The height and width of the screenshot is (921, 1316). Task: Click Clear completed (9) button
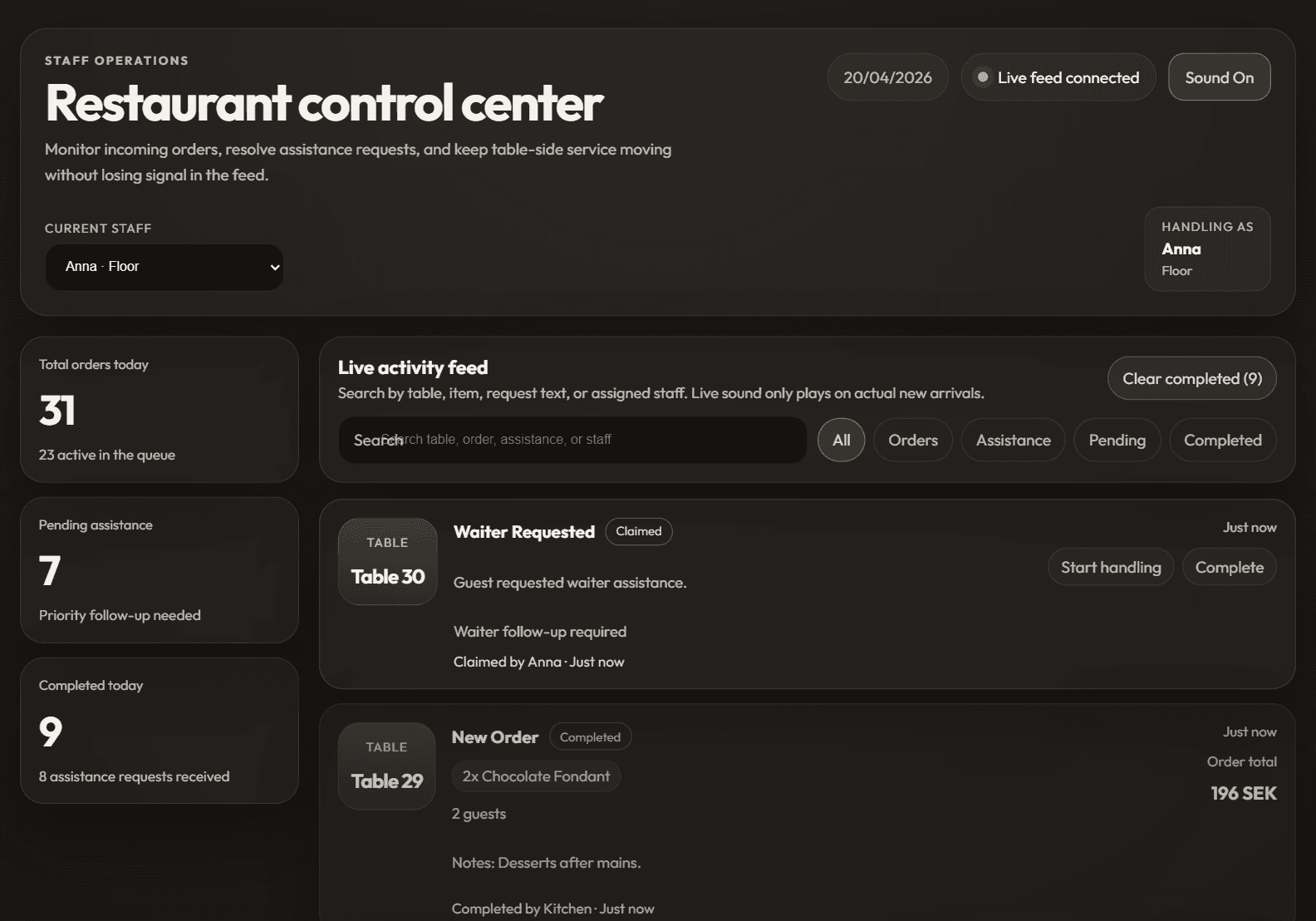pos(1191,379)
